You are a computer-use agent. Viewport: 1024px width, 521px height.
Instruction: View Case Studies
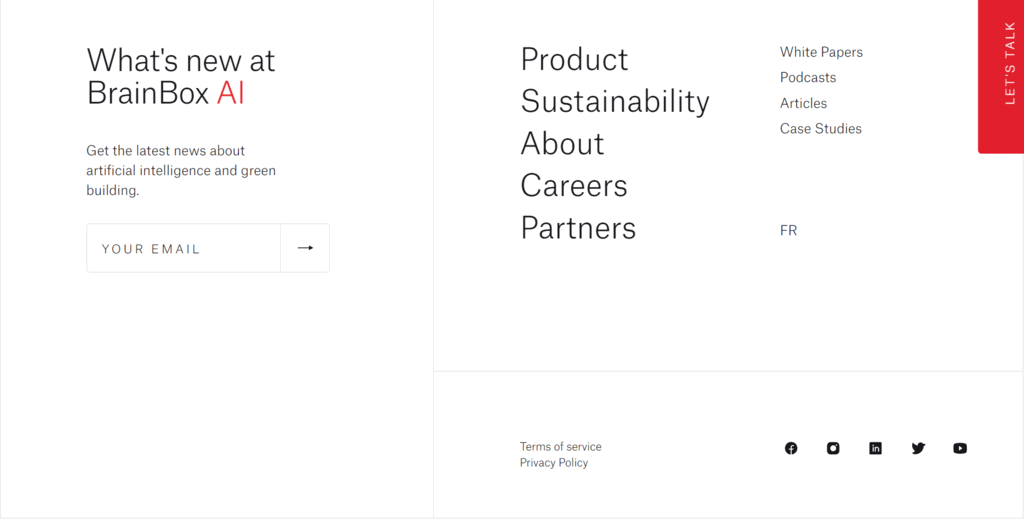[820, 128]
